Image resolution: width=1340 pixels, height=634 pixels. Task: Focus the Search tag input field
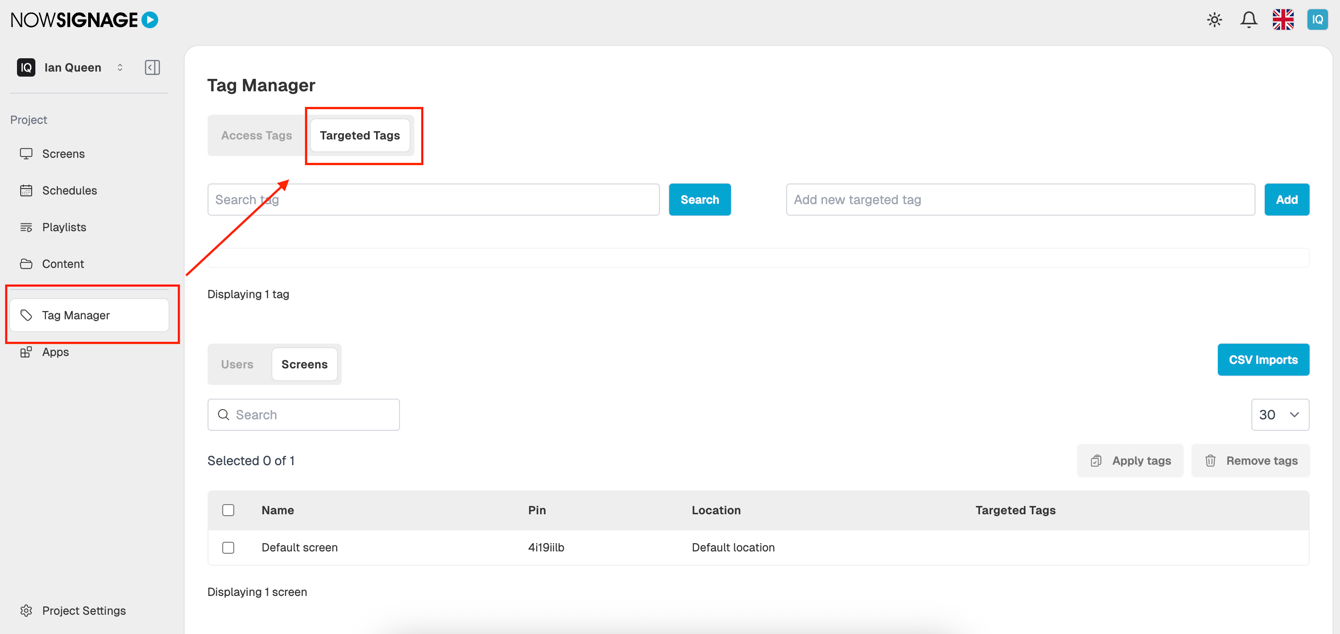coord(433,200)
